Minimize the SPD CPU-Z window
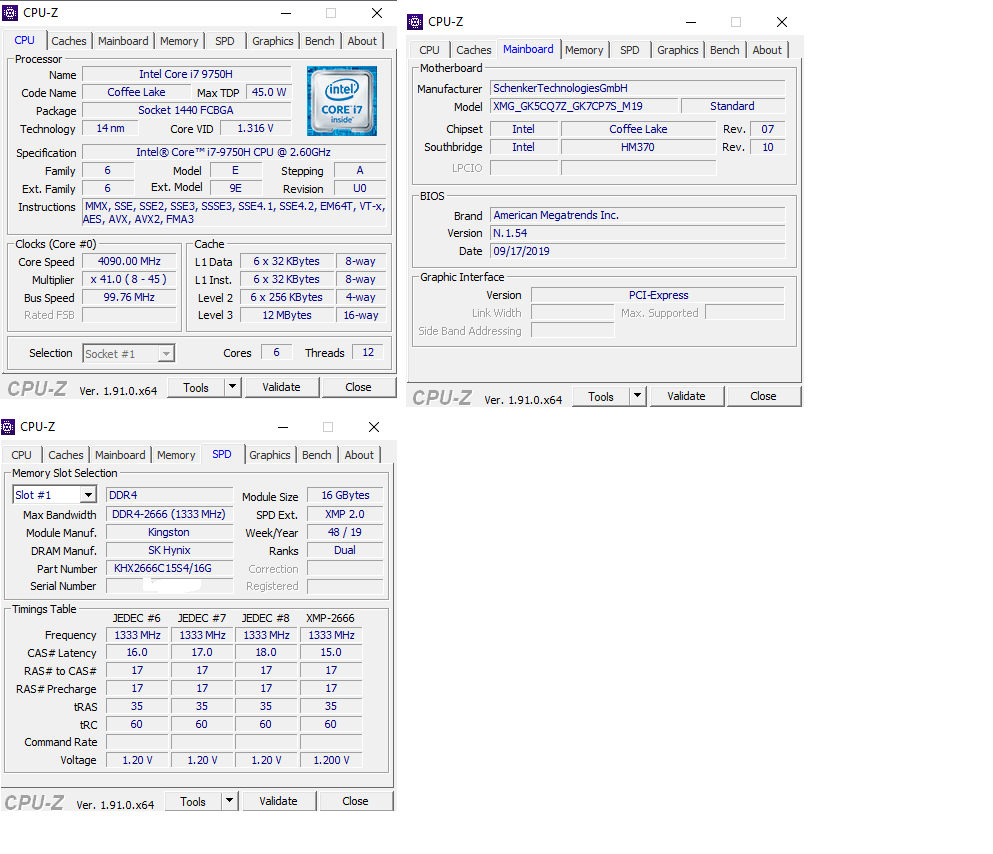The height and width of the screenshot is (854, 993). [283, 427]
